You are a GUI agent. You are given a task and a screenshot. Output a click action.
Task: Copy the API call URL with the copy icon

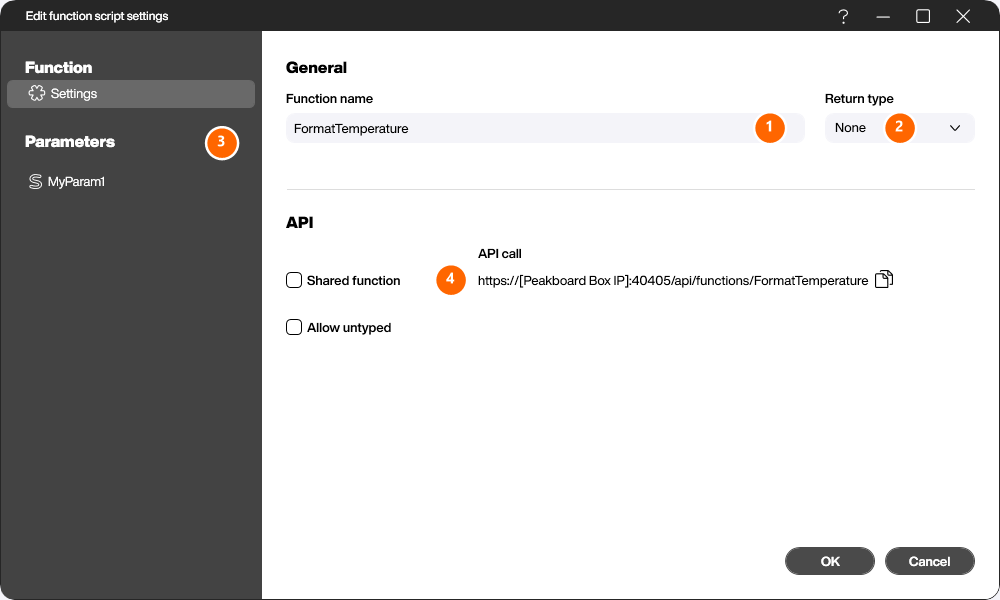coord(884,279)
